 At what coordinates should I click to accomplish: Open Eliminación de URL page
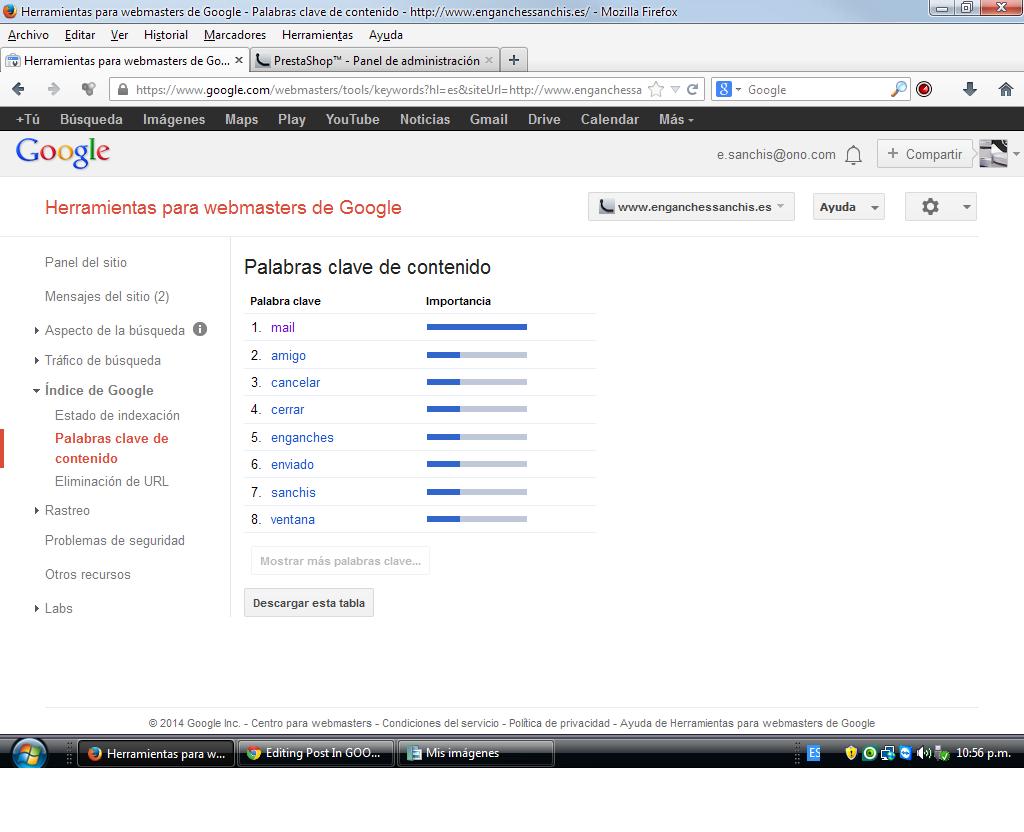click(112, 481)
